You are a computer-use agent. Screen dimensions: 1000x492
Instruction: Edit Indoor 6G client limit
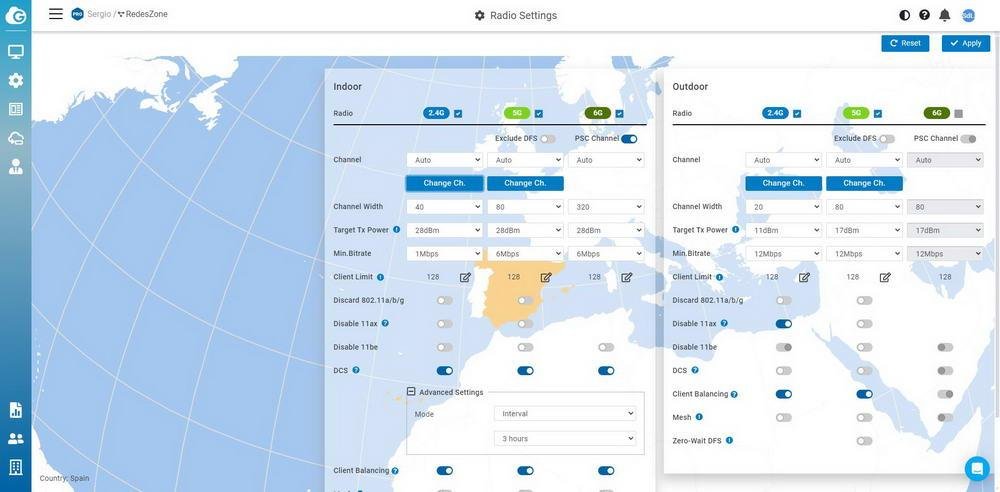pyautogui.click(x=627, y=277)
